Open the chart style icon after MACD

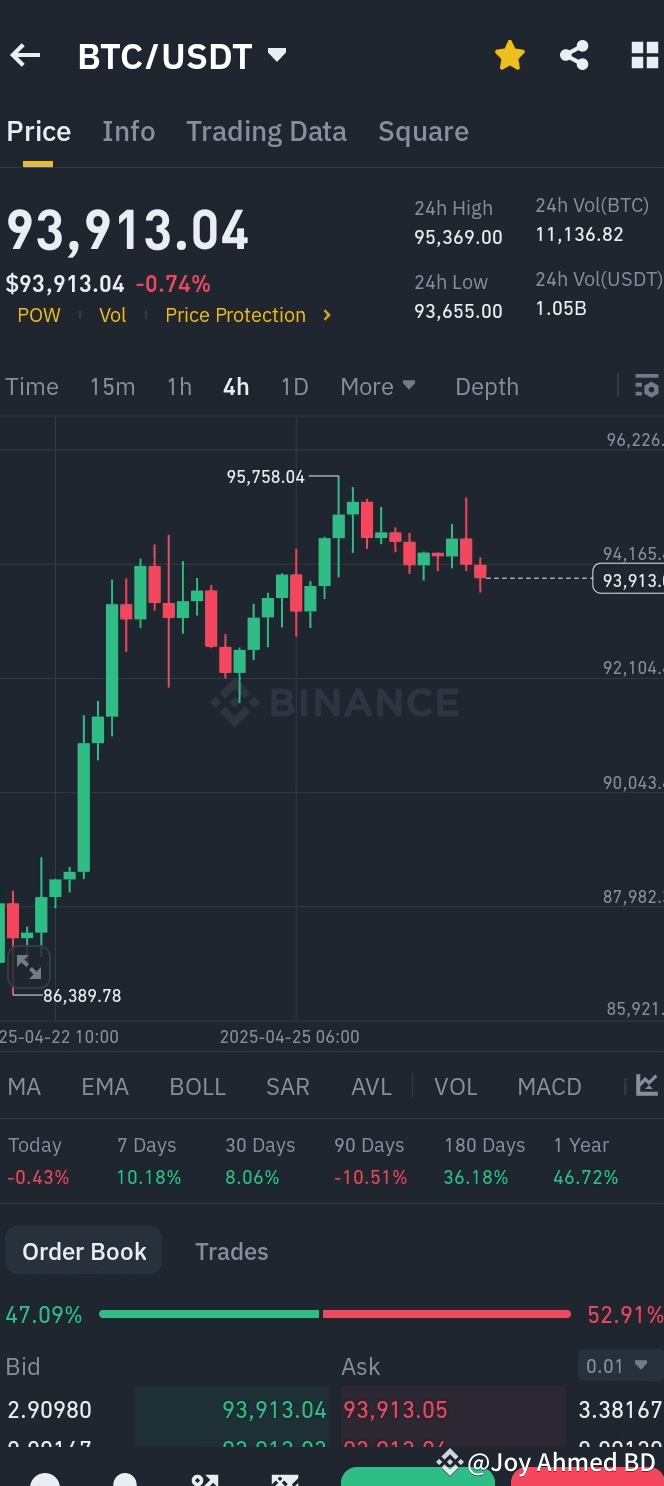click(x=645, y=1086)
